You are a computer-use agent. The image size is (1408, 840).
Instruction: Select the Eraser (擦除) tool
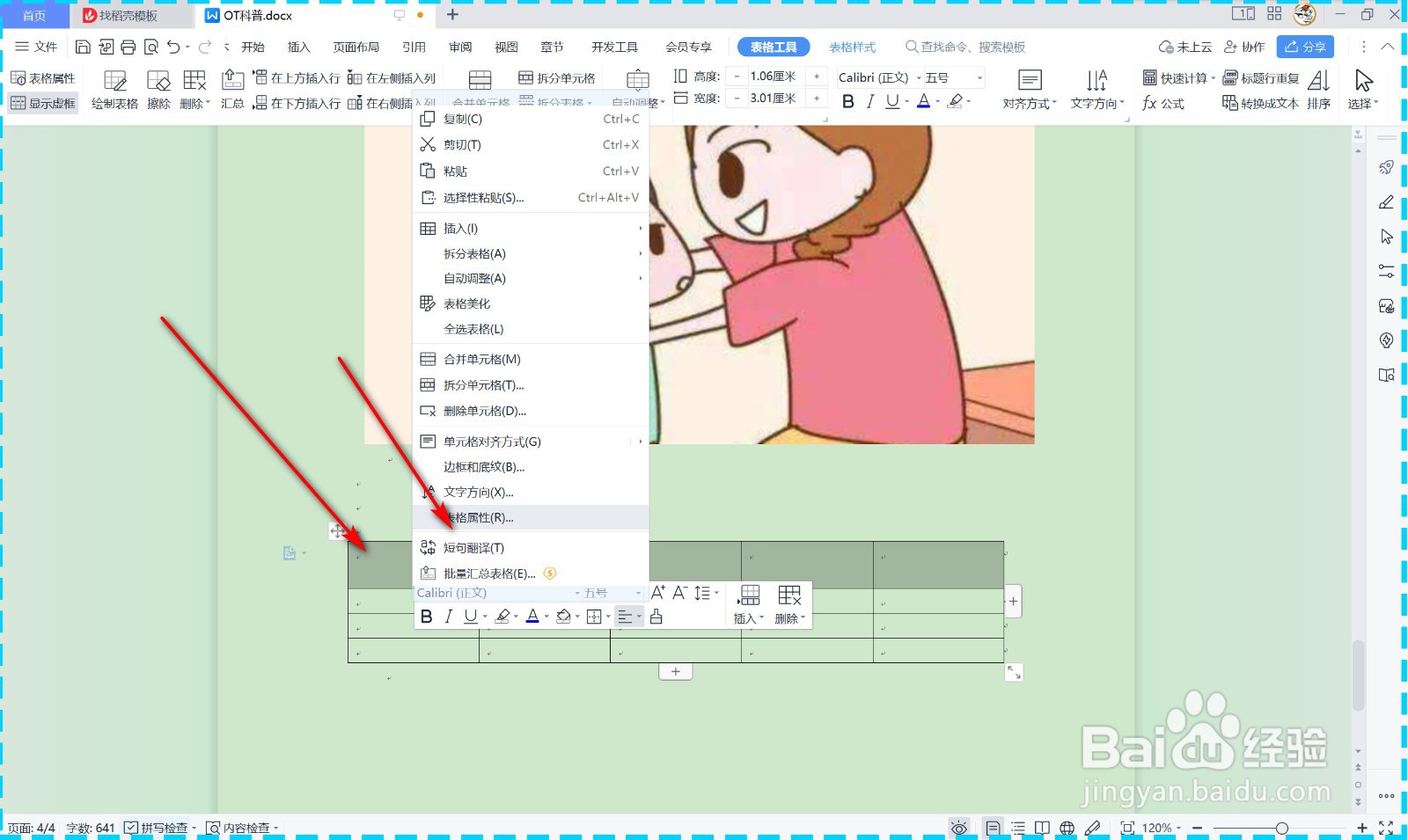click(x=158, y=91)
